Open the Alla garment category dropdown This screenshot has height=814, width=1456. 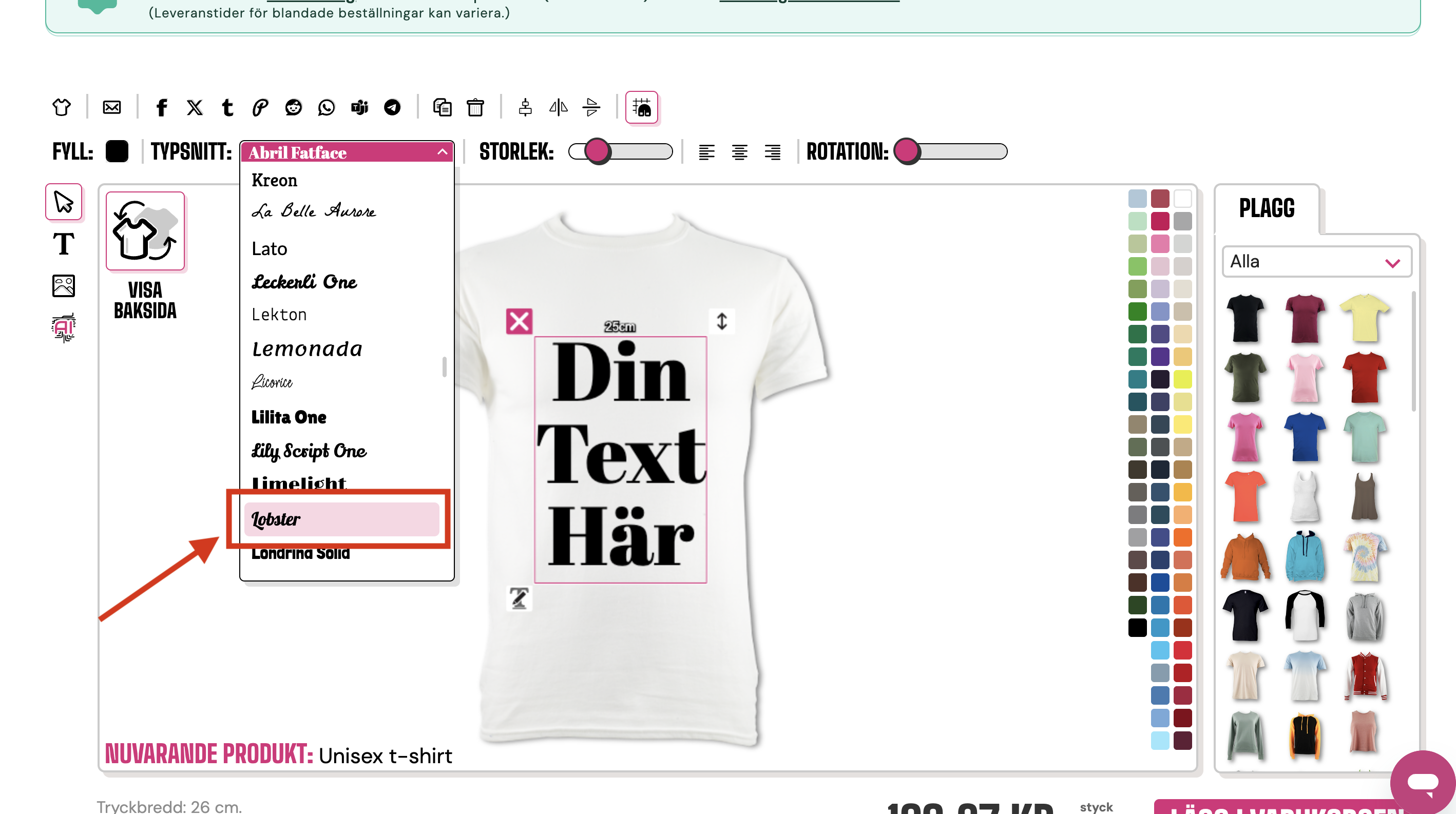point(1316,262)
